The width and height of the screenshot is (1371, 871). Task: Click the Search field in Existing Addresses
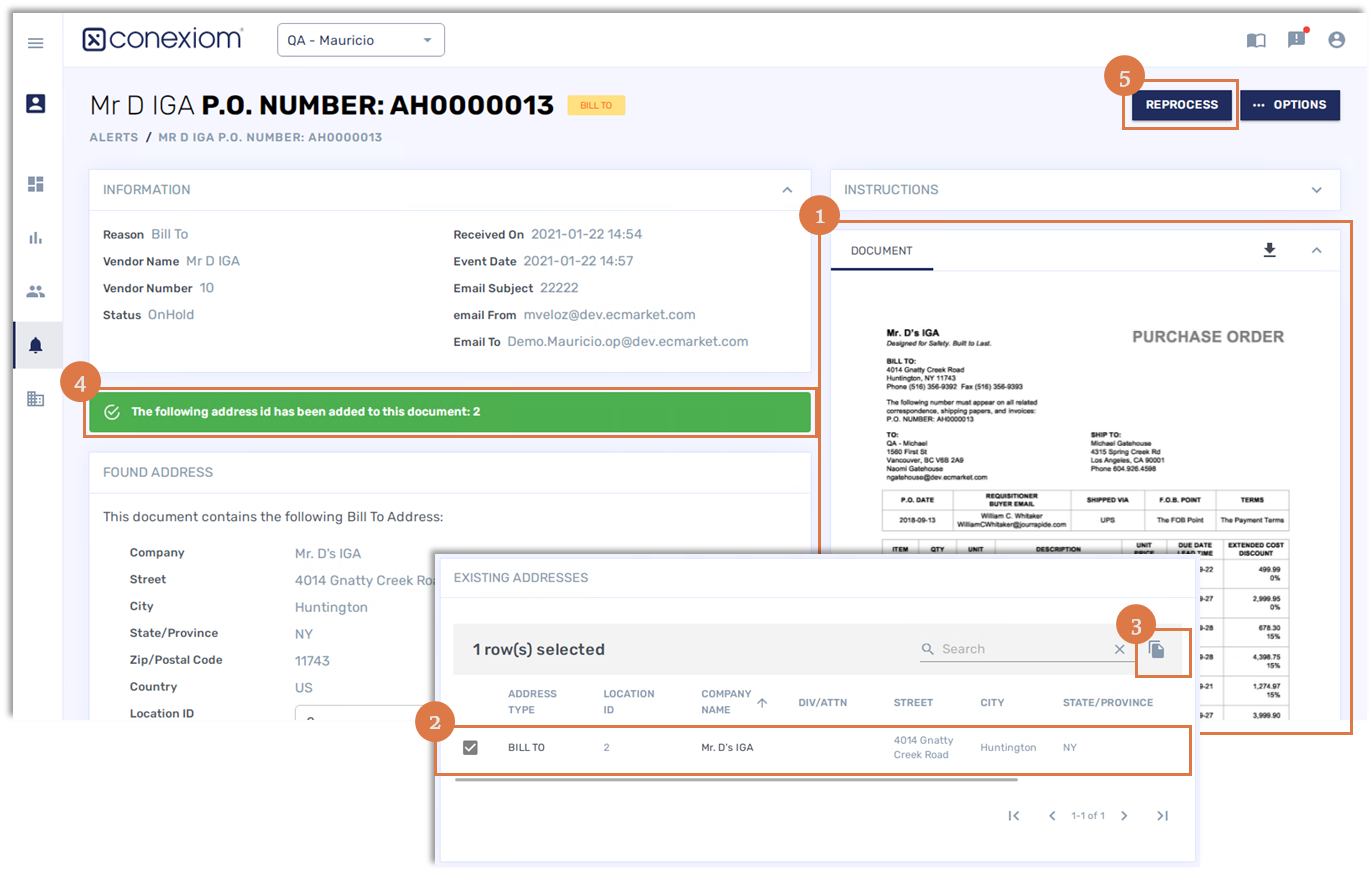[1020, 649]
